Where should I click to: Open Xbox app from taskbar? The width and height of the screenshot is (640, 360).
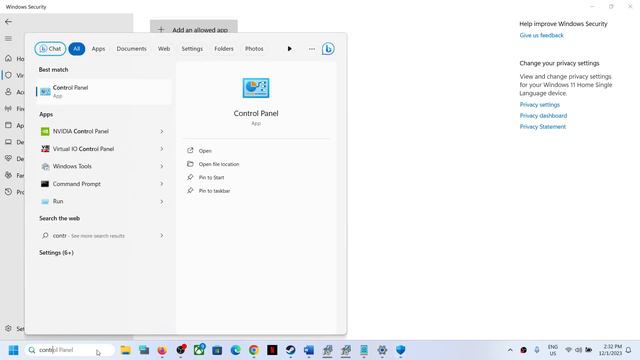199,350
